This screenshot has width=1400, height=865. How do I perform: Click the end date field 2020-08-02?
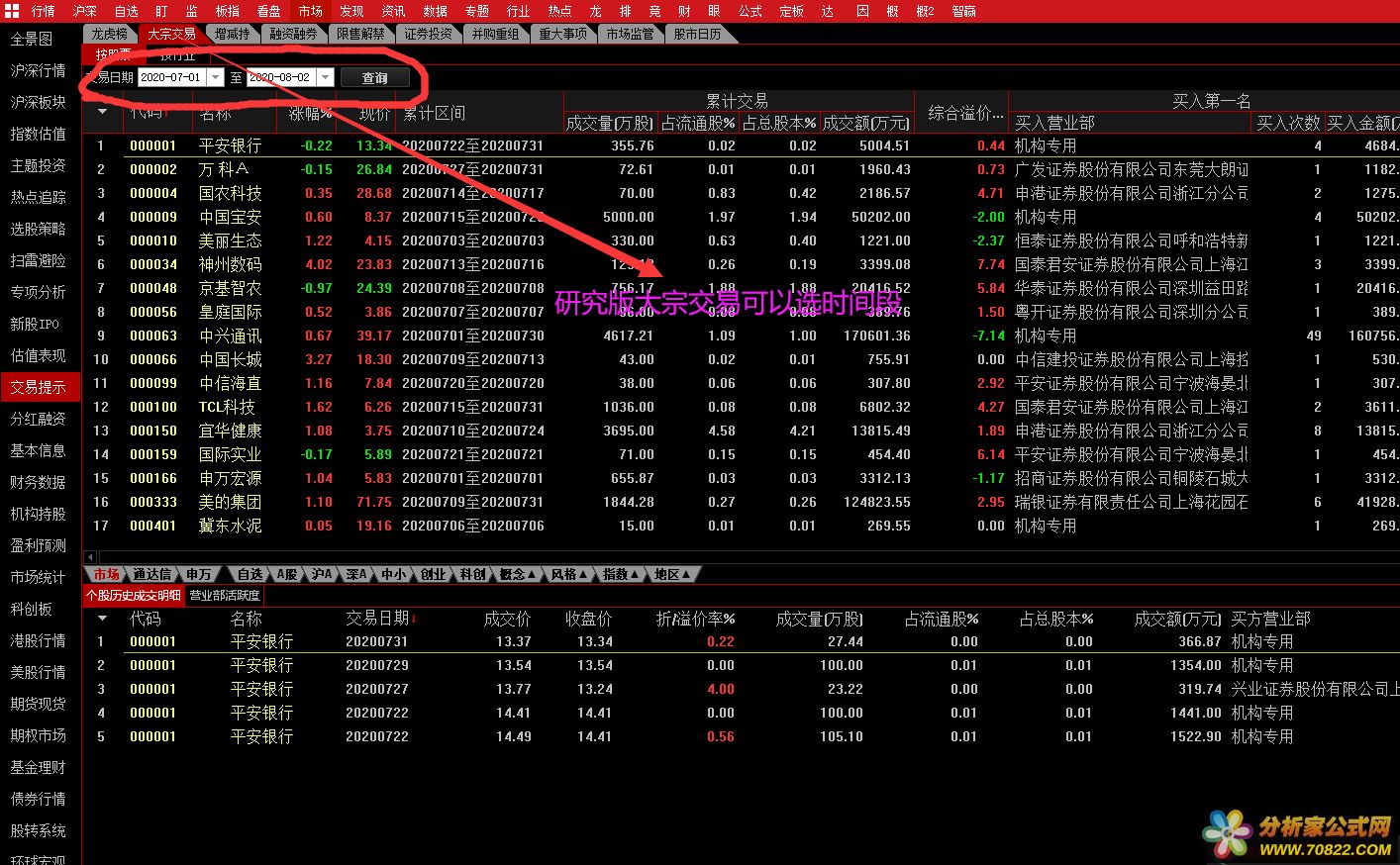281,77
